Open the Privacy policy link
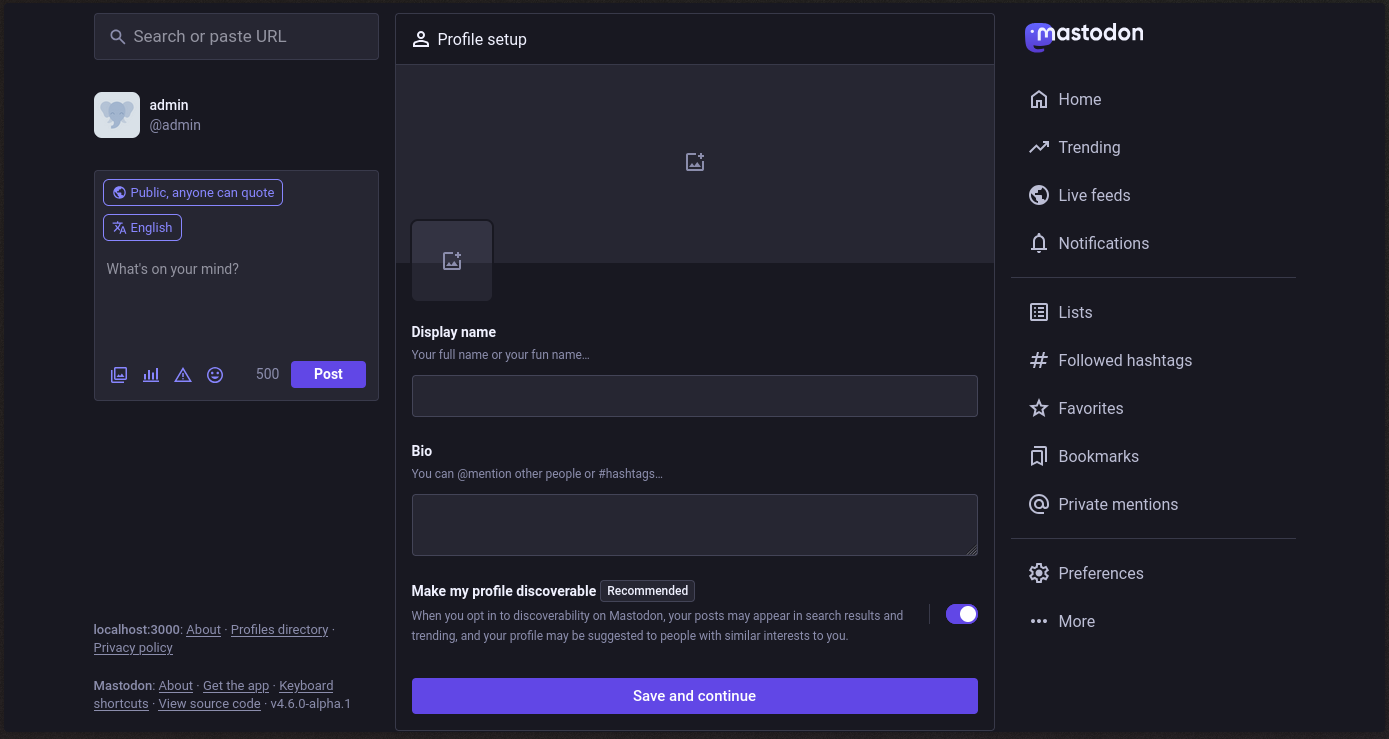The image size is (1389, 739). pyautogui.click(x=132, y=647)
